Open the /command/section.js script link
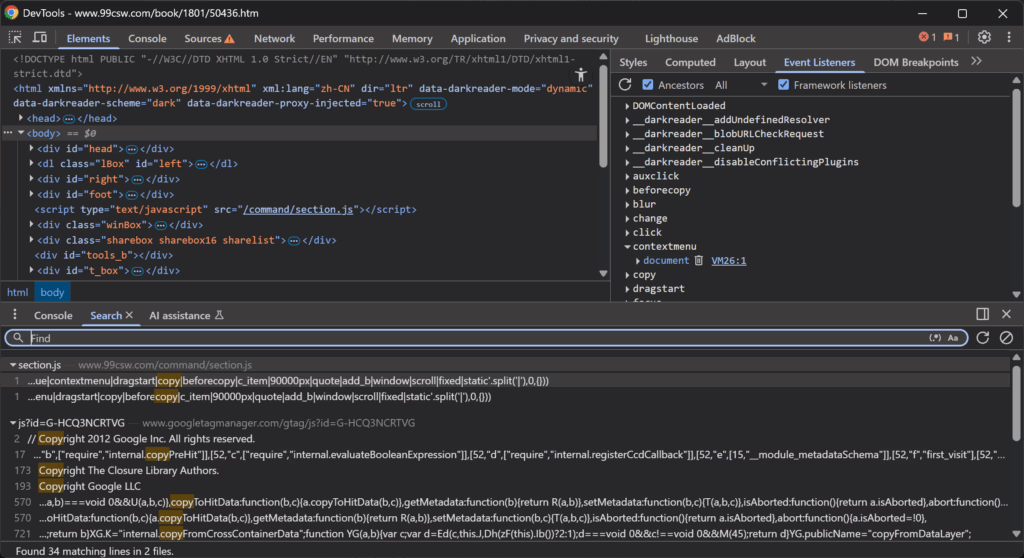Screen dimensions: 1024x558 (298, 209)
